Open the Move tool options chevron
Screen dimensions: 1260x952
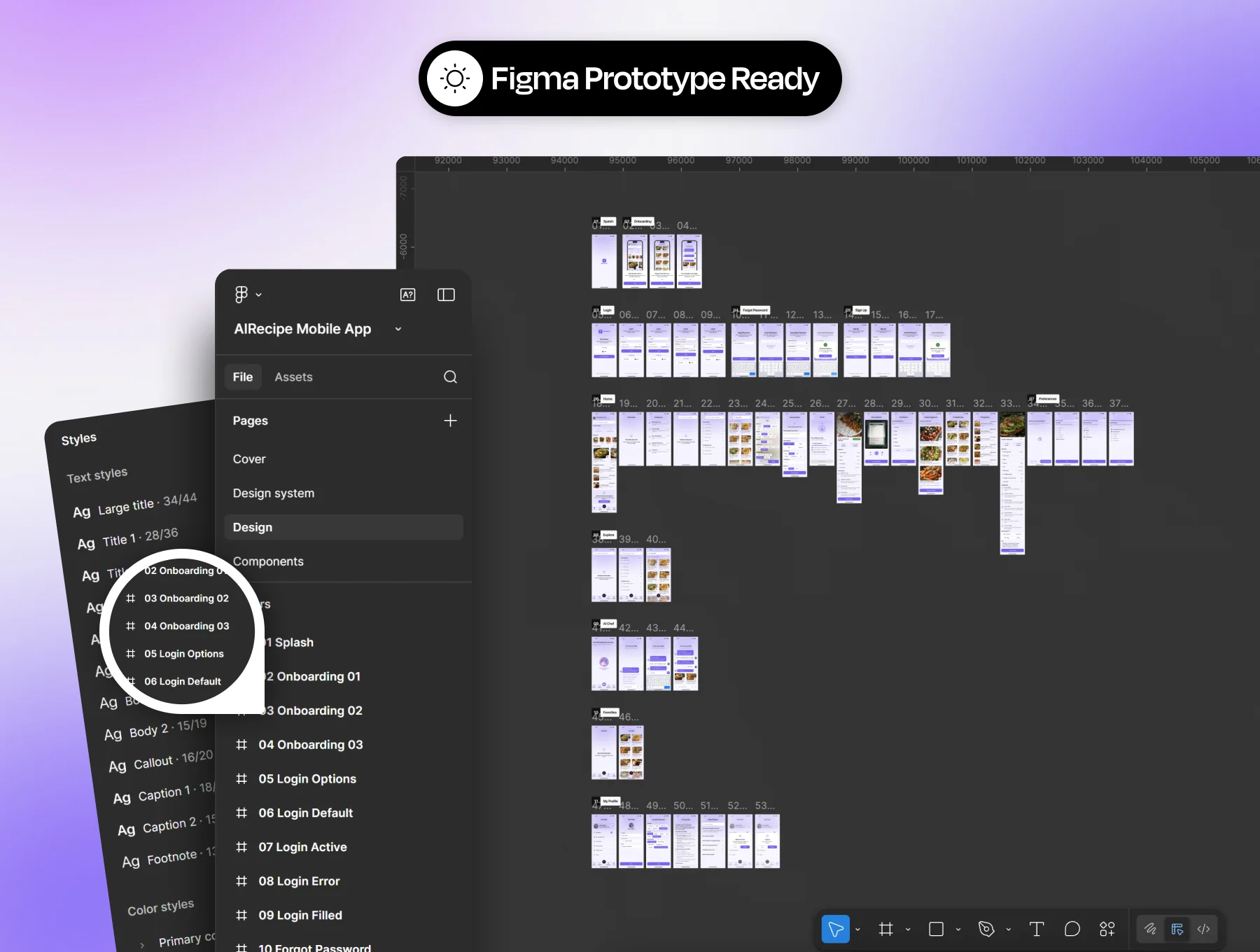click(x=857, y=930)
